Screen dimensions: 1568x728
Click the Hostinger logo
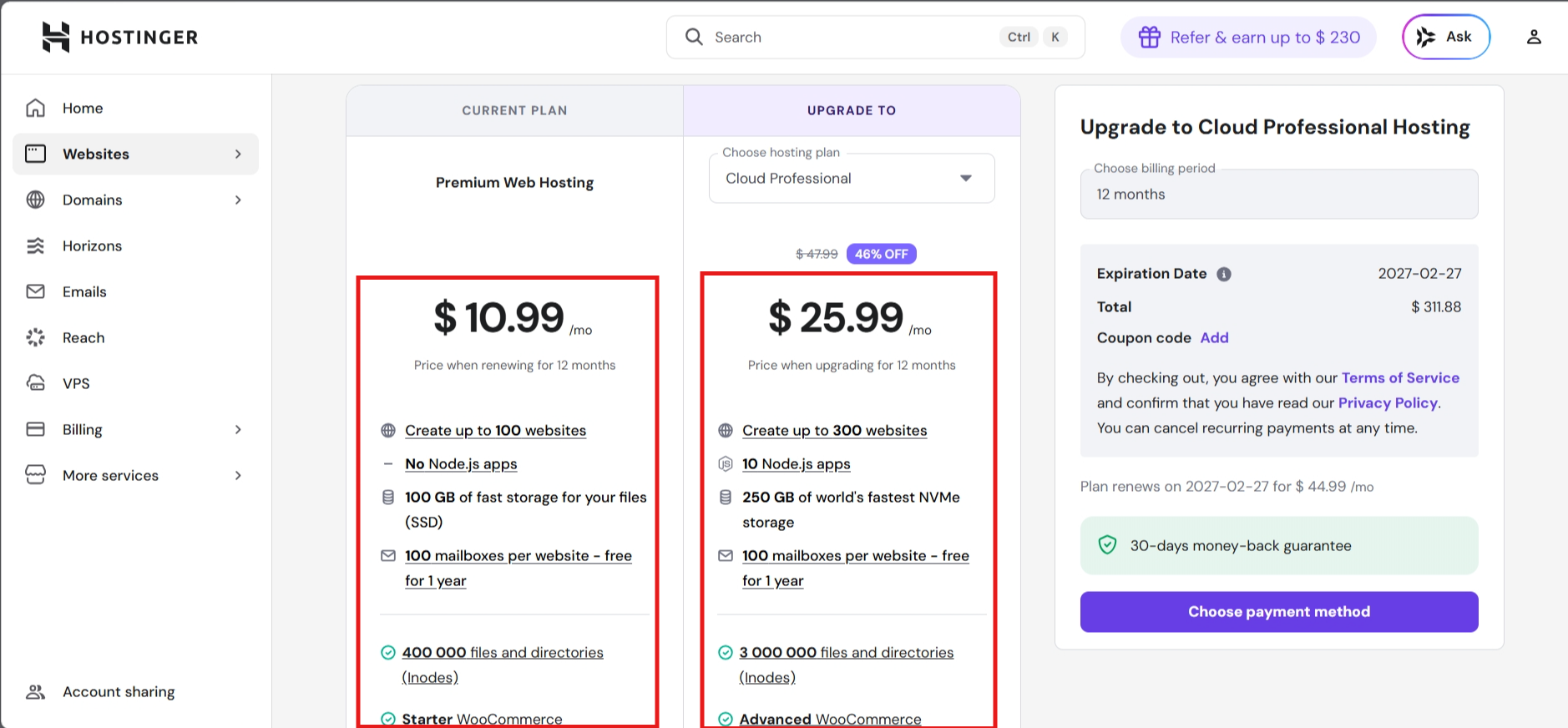pyautogui.click(x=119, y=37)
